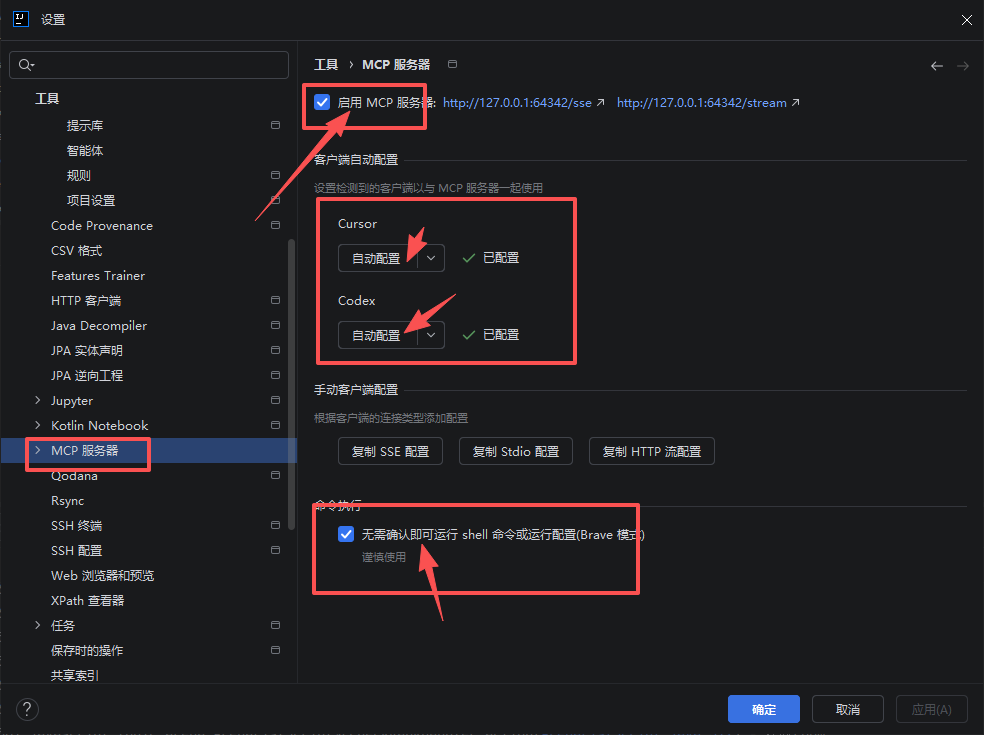
Task: Click the search magnifier icon in settings search
Action: (x=26, y=65)
